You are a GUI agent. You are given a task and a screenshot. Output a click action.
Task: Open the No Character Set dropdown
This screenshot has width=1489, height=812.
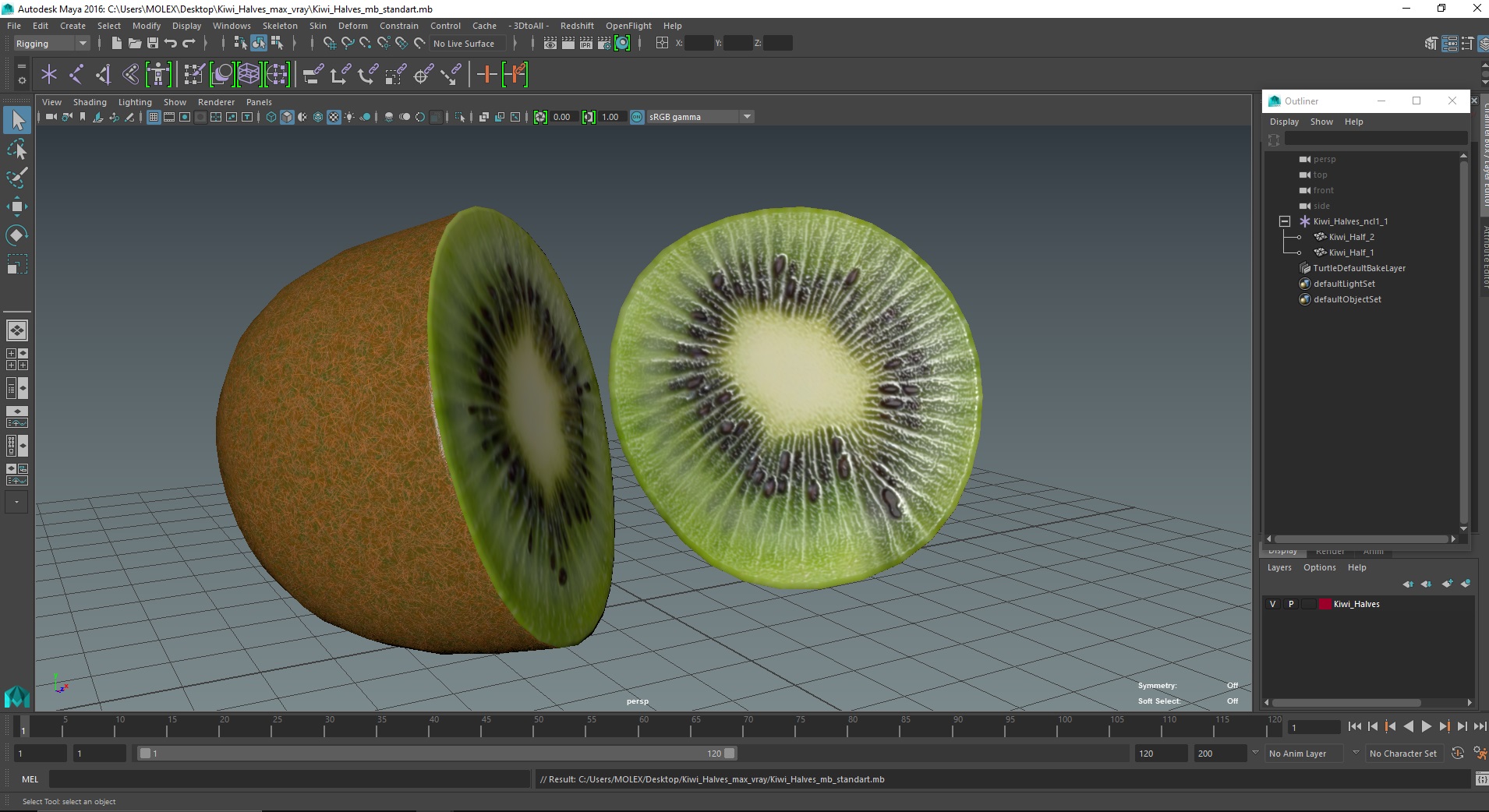1403,754
